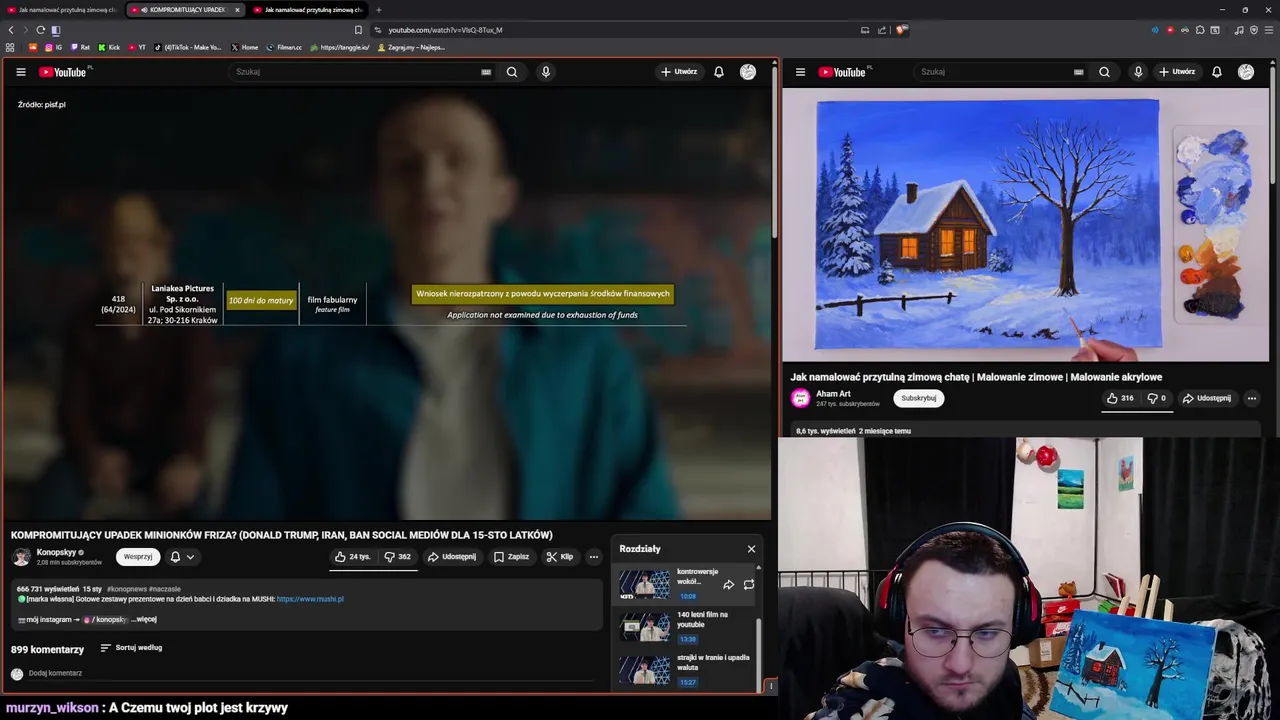Open the browser main menu
This screenshot has width=1280, height=720.
coord(1269,30)
